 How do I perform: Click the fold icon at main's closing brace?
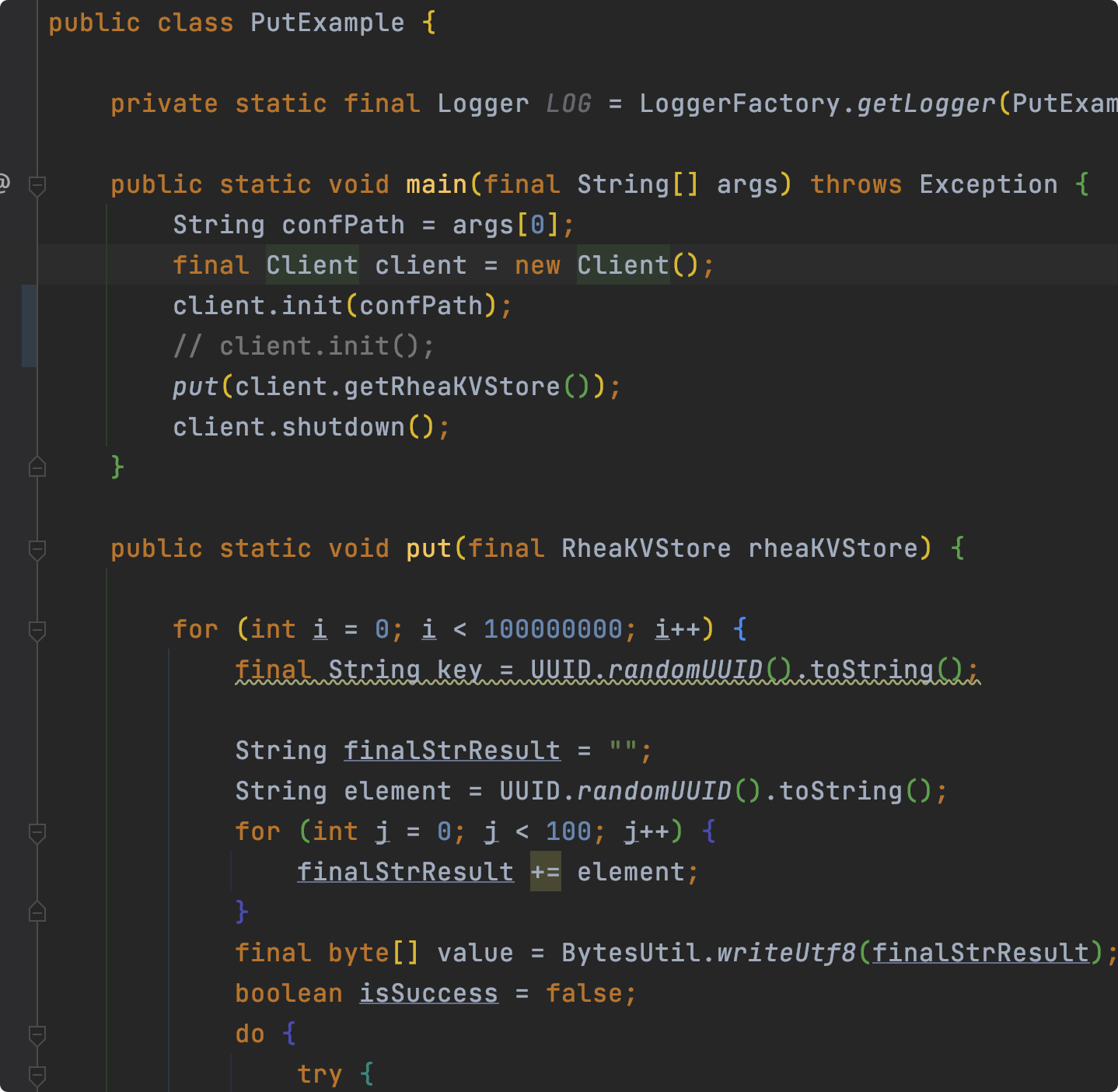(36, 467)
